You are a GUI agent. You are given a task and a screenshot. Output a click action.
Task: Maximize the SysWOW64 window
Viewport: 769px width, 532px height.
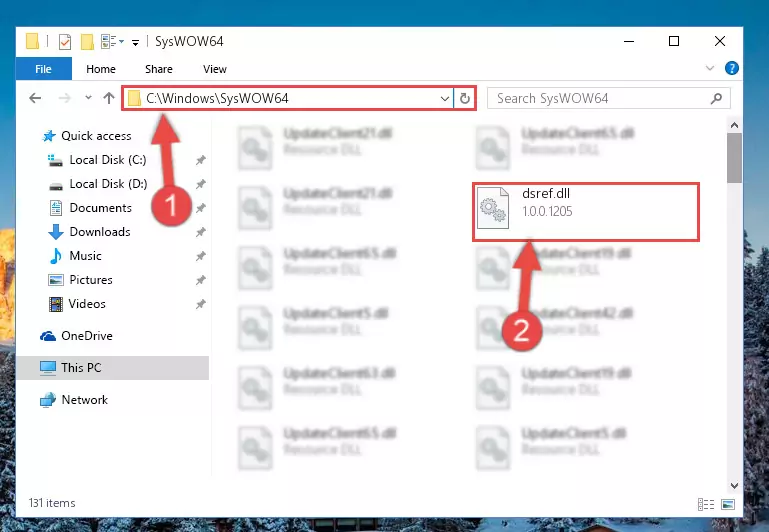click(674, 42)
